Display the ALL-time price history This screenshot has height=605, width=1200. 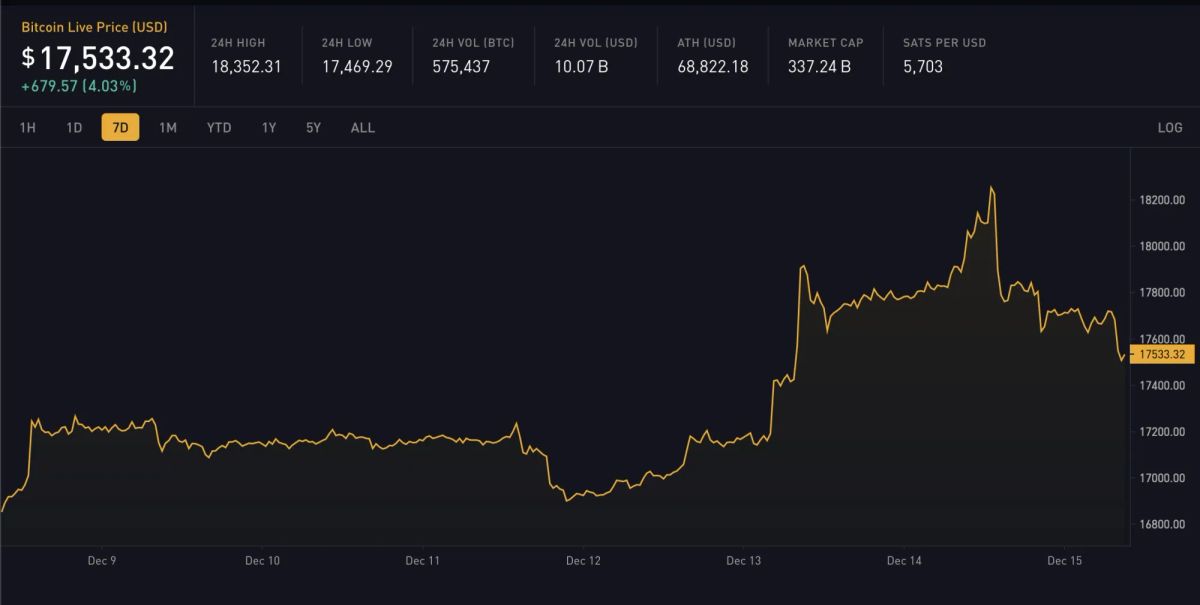(362, 128)
